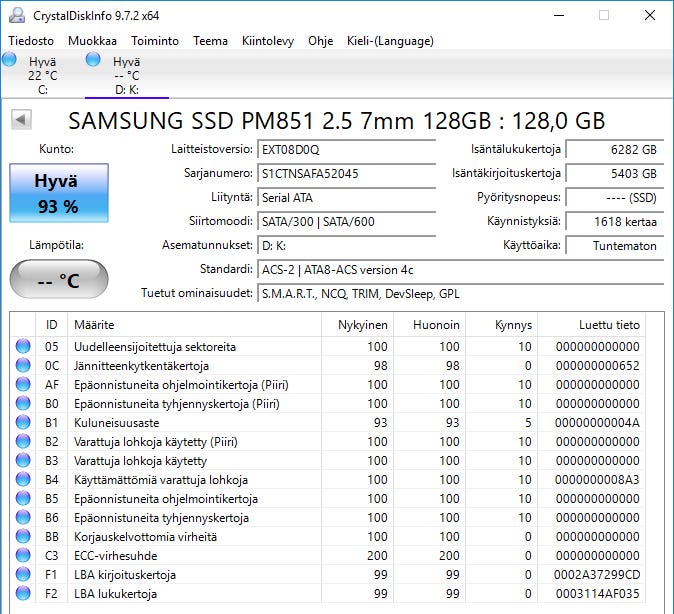Click the previous disk arrow button
This screenshot has height=614, width=674.
pos(21,120)
